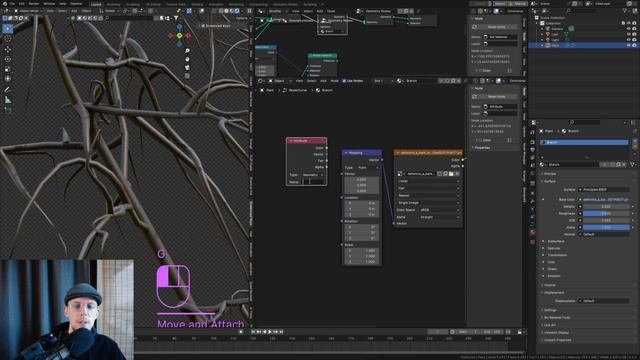The height and width of the screenshot is (360, 640).
Task: Toggle camera view icon in viewport
Action: pyautogui.click(x=187, y=67)
